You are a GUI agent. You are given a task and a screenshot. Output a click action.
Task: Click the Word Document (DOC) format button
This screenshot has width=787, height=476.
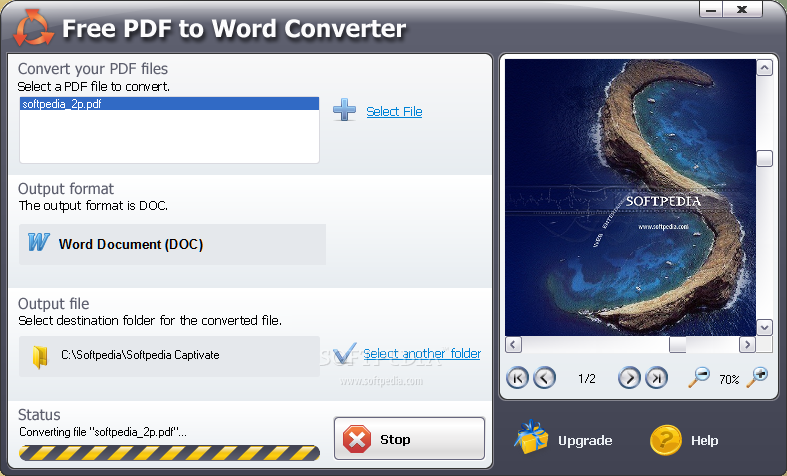coord(172,245)
